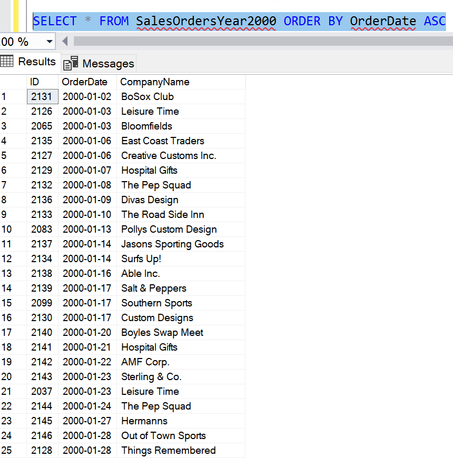Select the East Coast Traders cell
The image size is (453, 458).
click(x=181, y=141)
